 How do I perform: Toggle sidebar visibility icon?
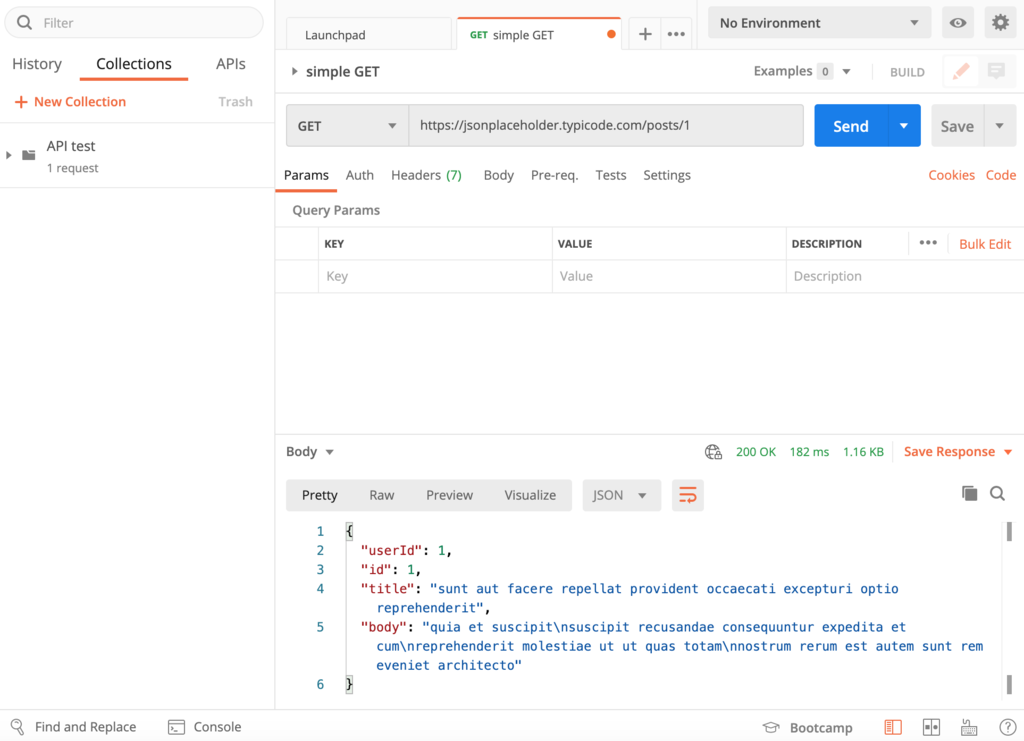(x=893, y=727)
